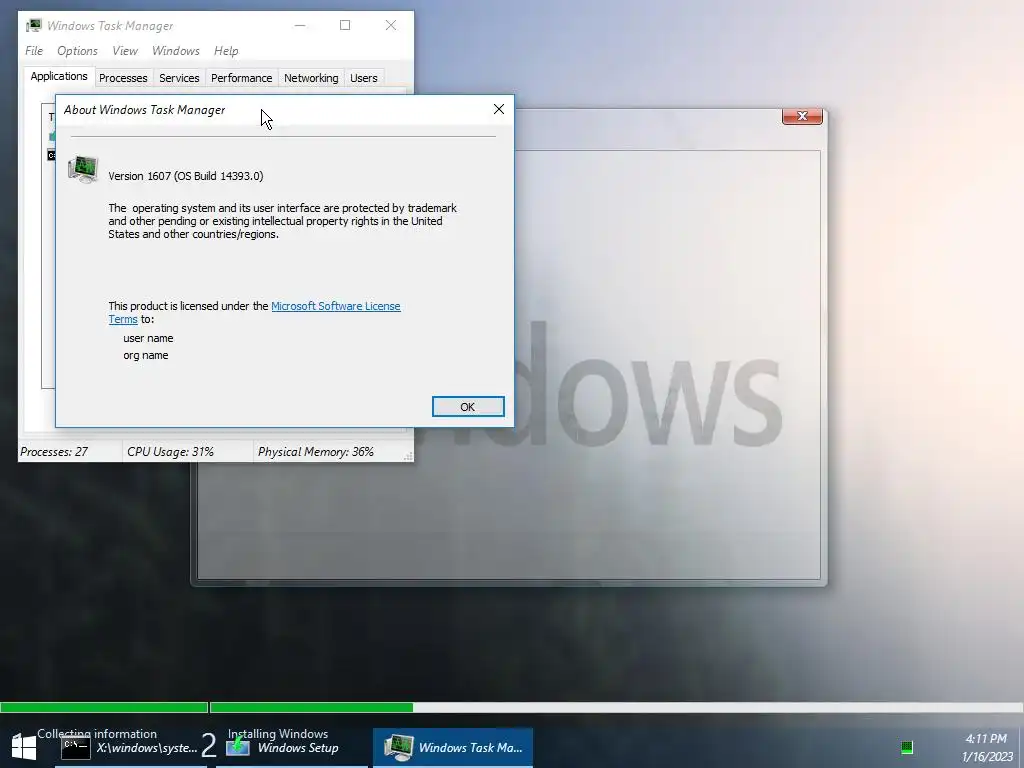This screenshot has width=1024, height=768.
Task: Select Windows Setup taskbar label
Action: [x=298, y=748]
